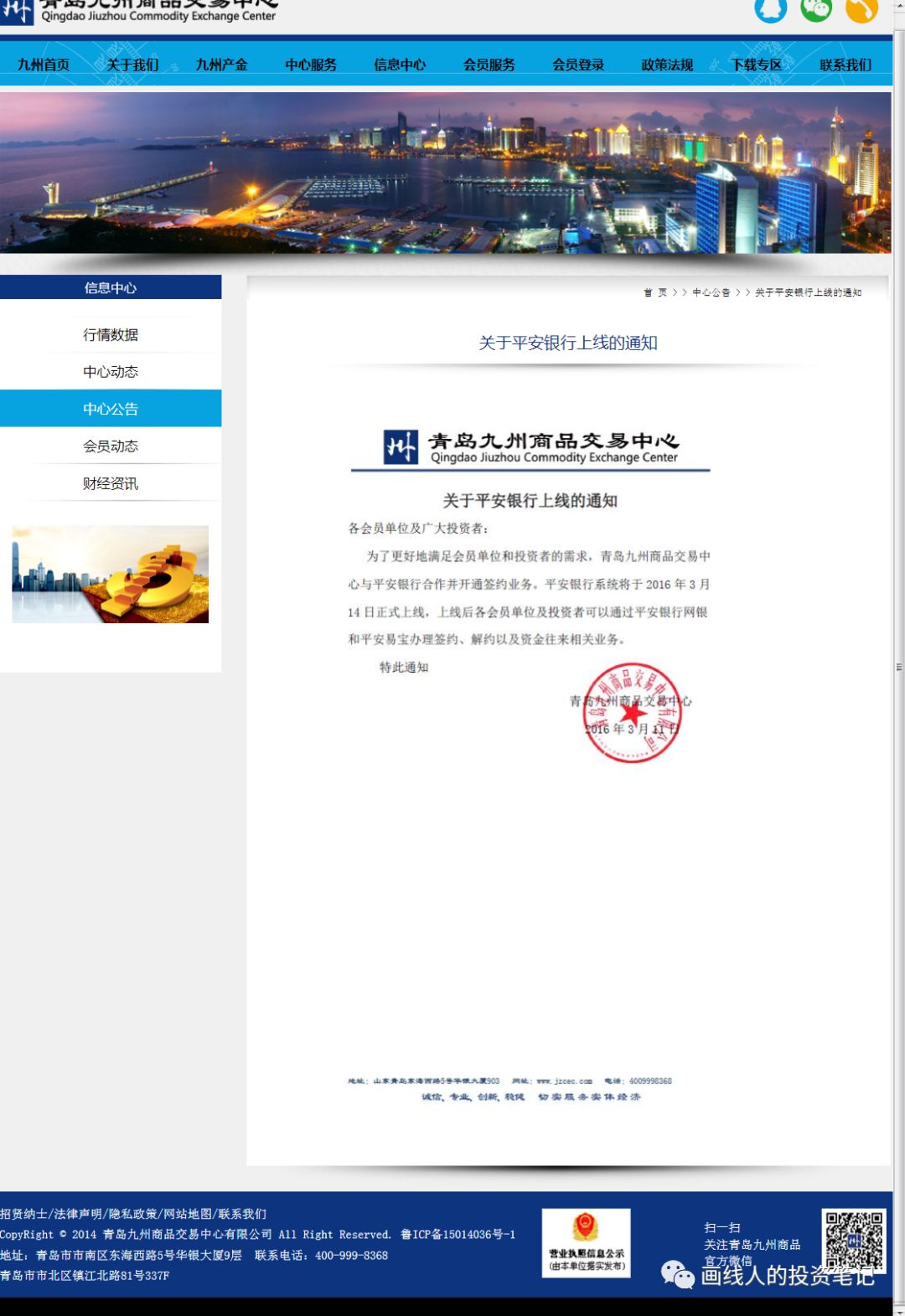905x1316 pixels.
Task: Click the 招贤纳士 footer link
Action: [x=23, y=1214]
